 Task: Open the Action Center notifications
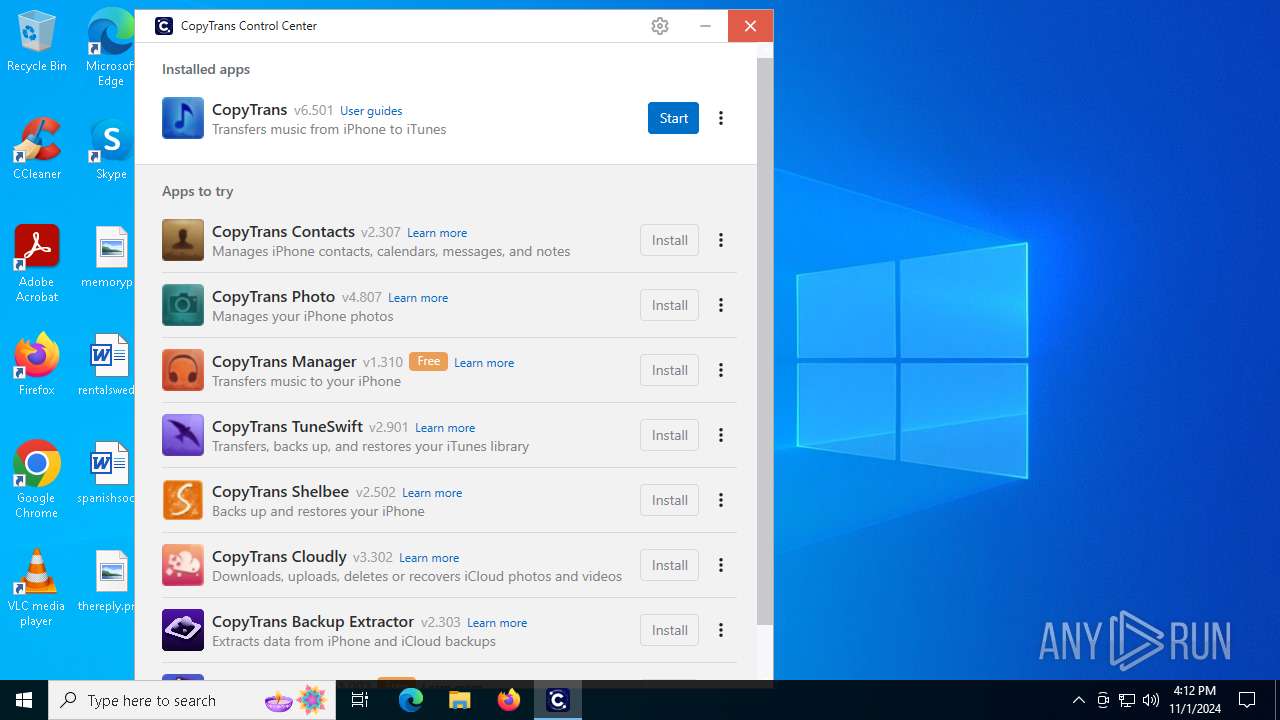tap(1247, 700)
